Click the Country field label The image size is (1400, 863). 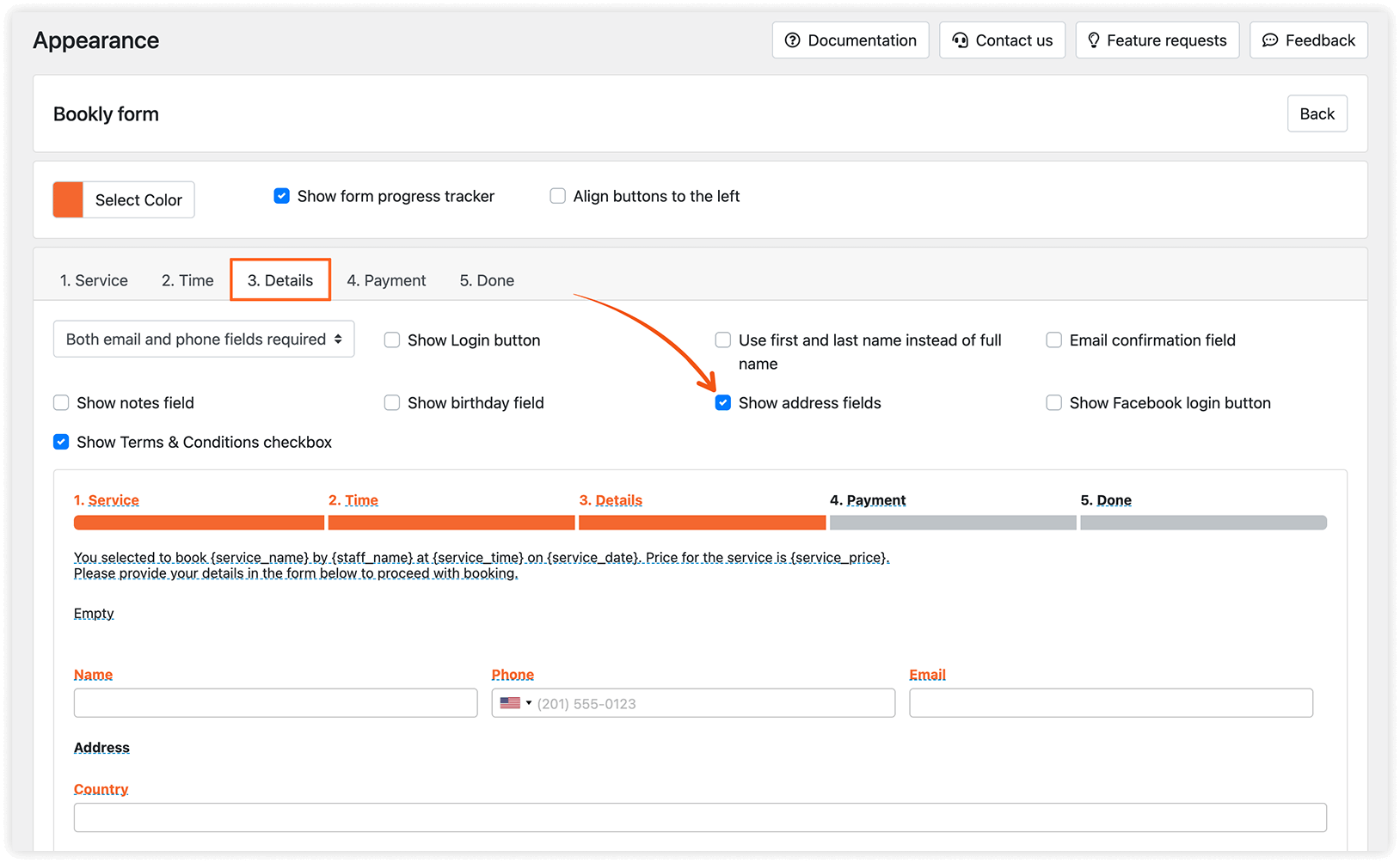(x=101, y=789)
